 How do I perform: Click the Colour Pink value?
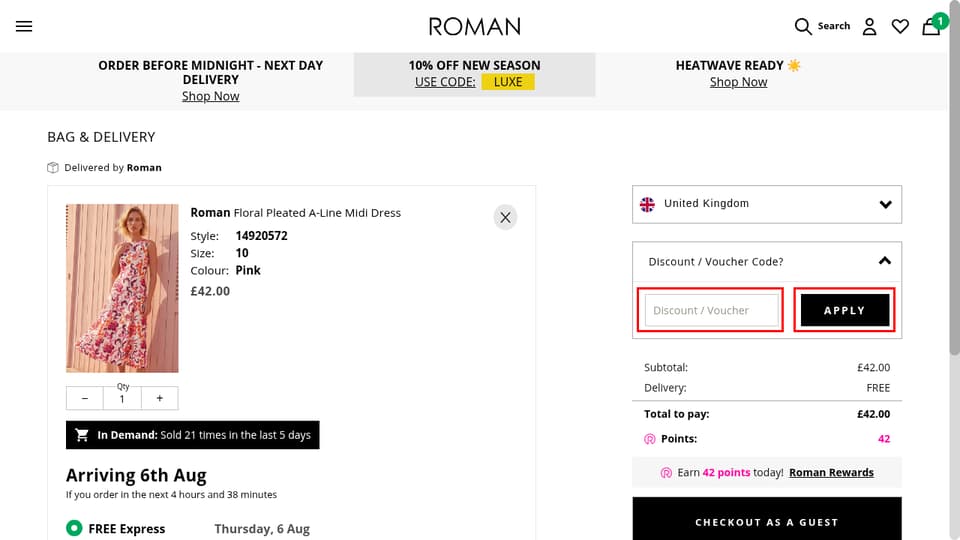point(248,270)
